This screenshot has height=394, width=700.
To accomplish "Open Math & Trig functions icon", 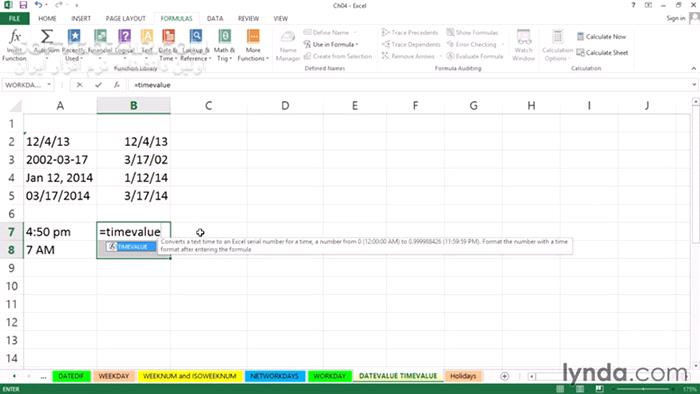I will coord(225,36).
